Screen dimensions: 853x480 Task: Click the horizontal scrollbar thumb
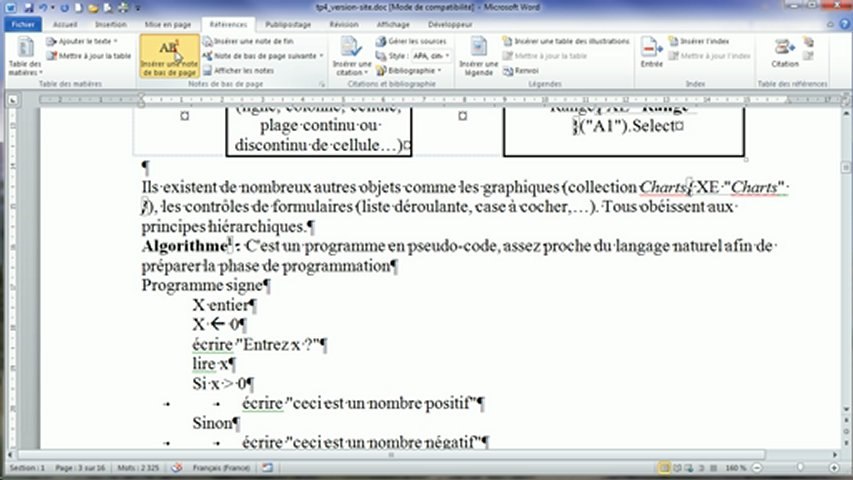click(391, 455)
